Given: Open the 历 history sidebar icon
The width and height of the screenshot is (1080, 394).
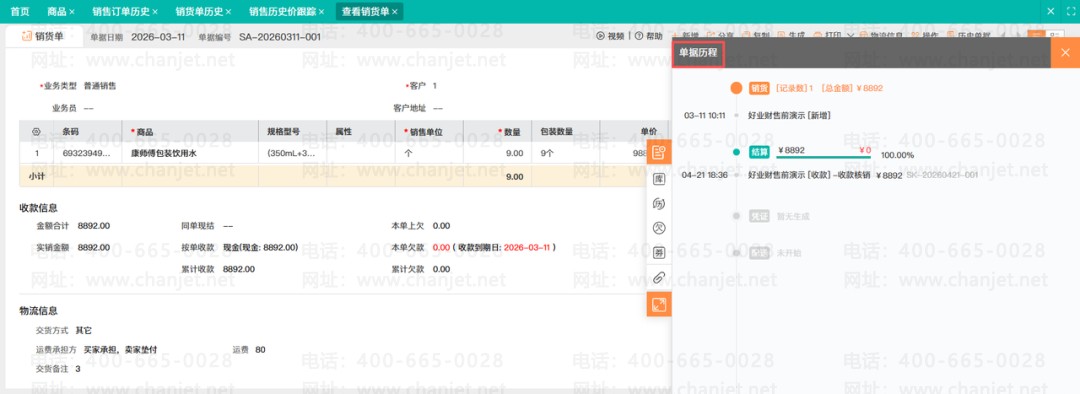Looking at the screenshot, I should coord(658,204).
